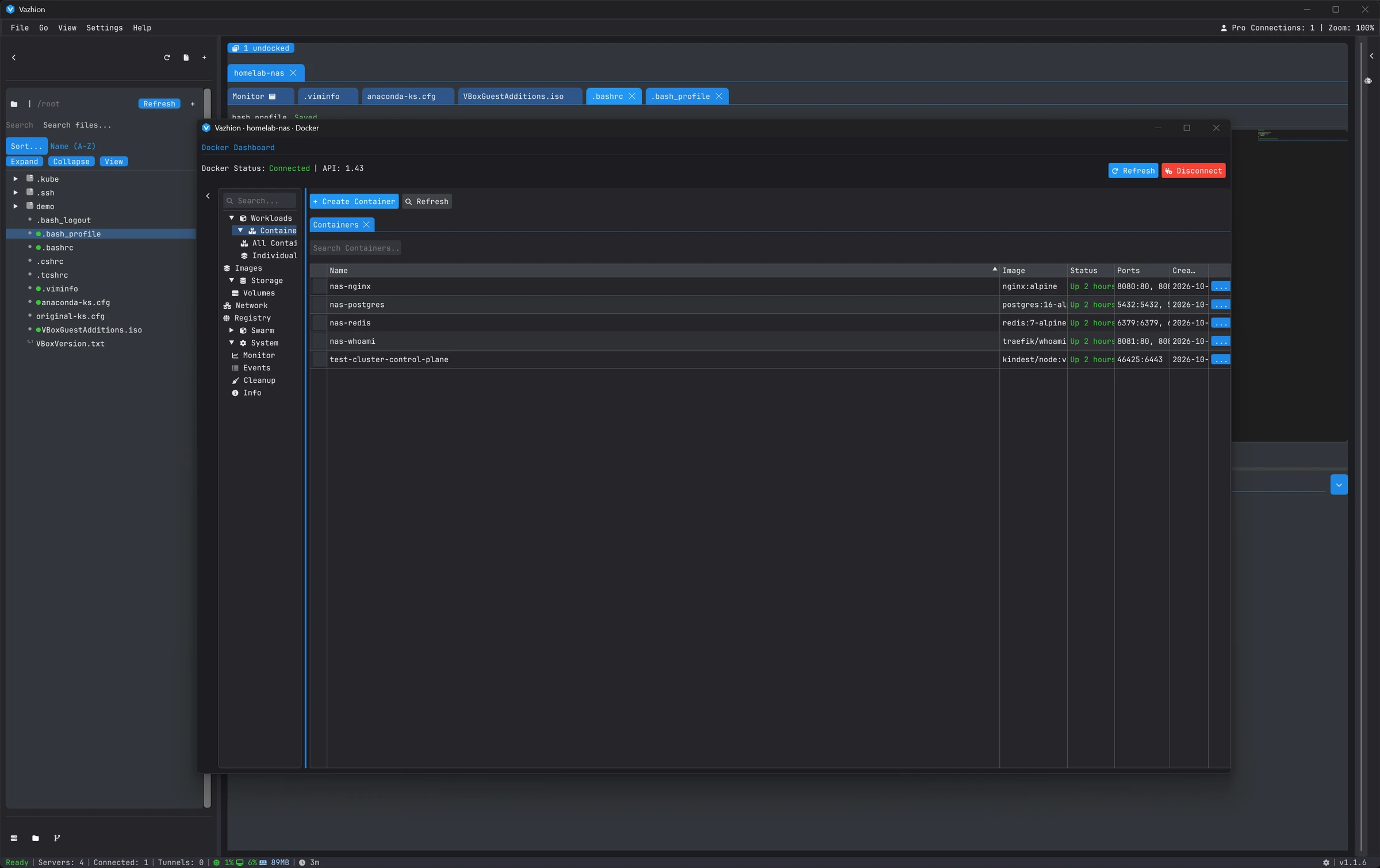
Task: Click the new file icon in file panel
Action: click(186, 57)
